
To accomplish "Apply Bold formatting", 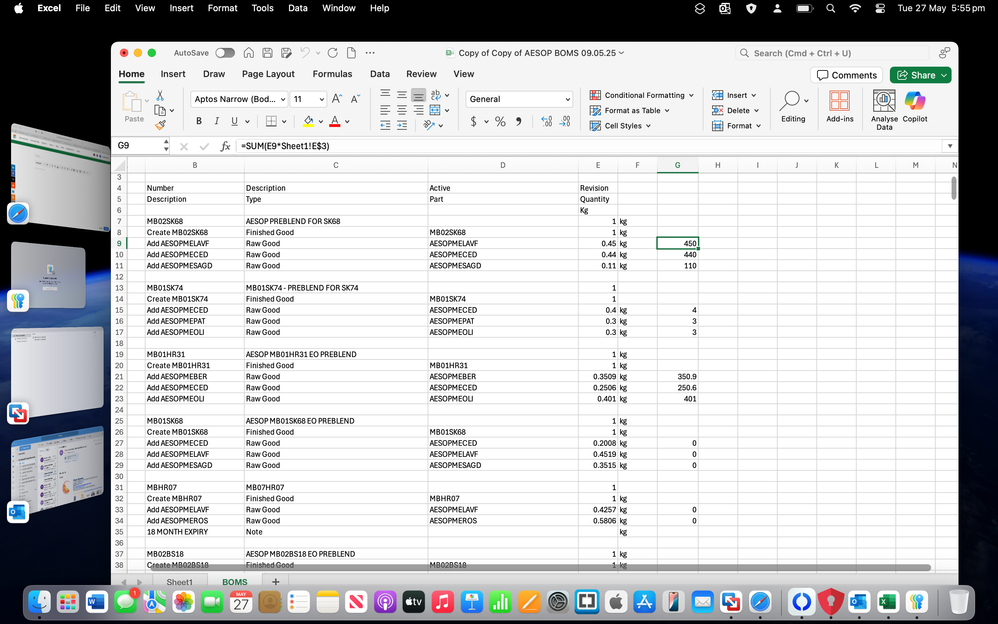I will pos(199,121).
